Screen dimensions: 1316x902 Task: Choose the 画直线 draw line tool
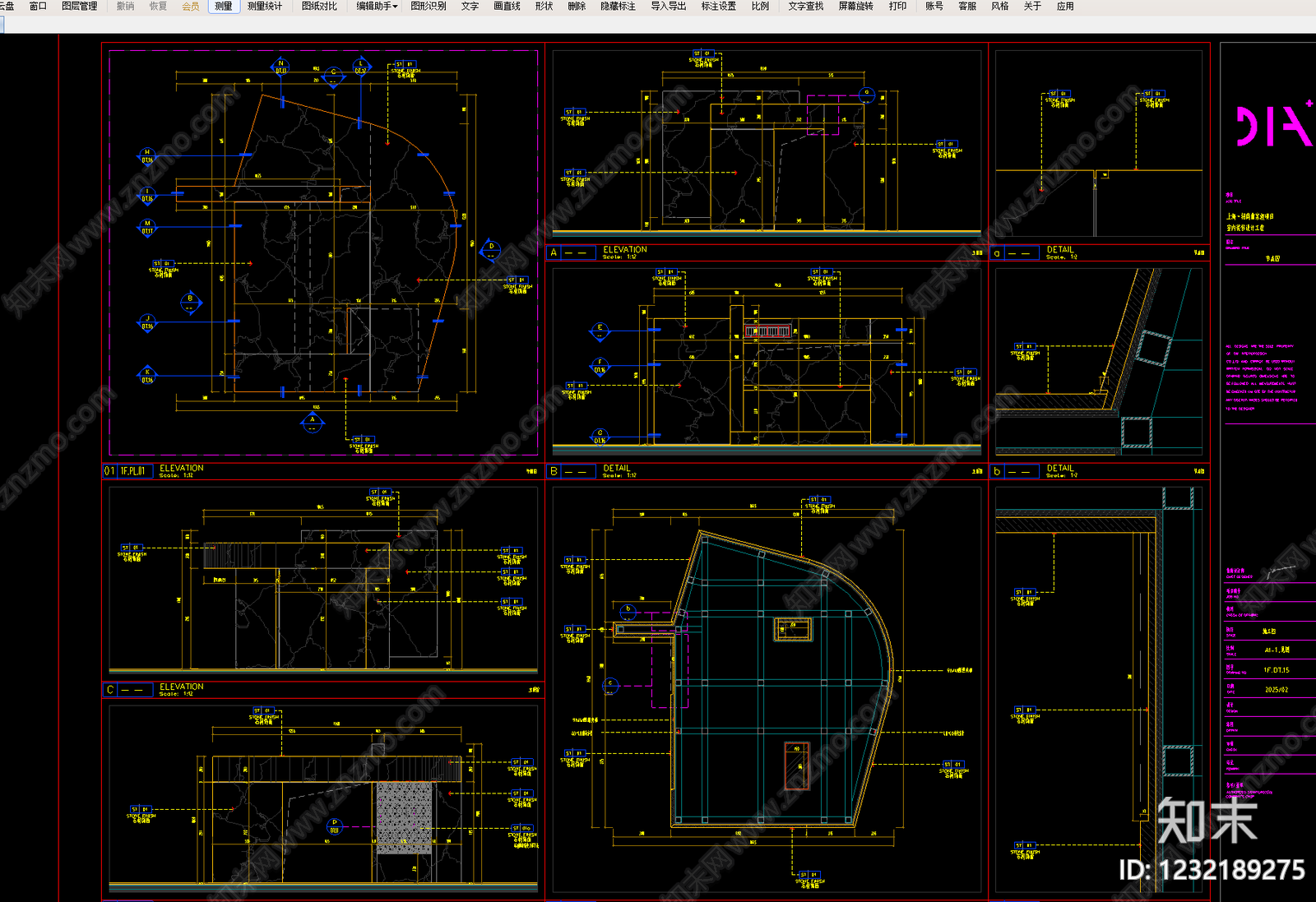click(x=507, y=6)
